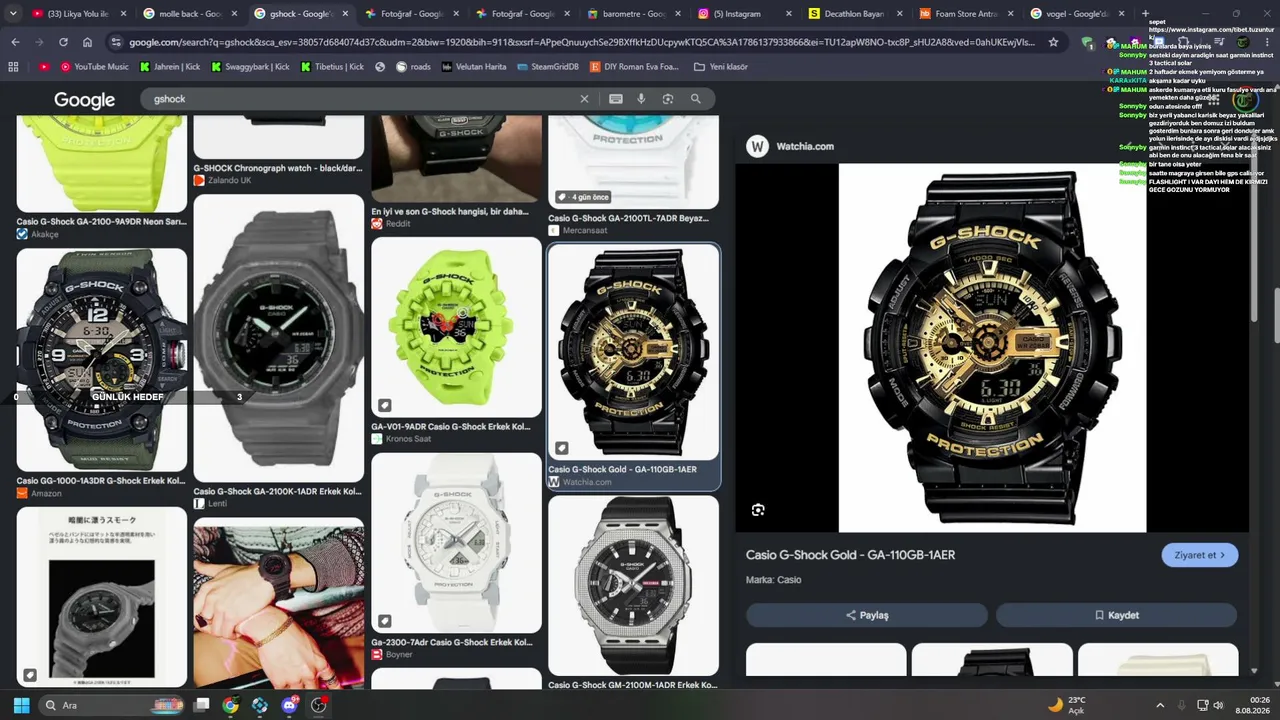
Task: Start a voice search with microphone
Action: pos(642,99)
